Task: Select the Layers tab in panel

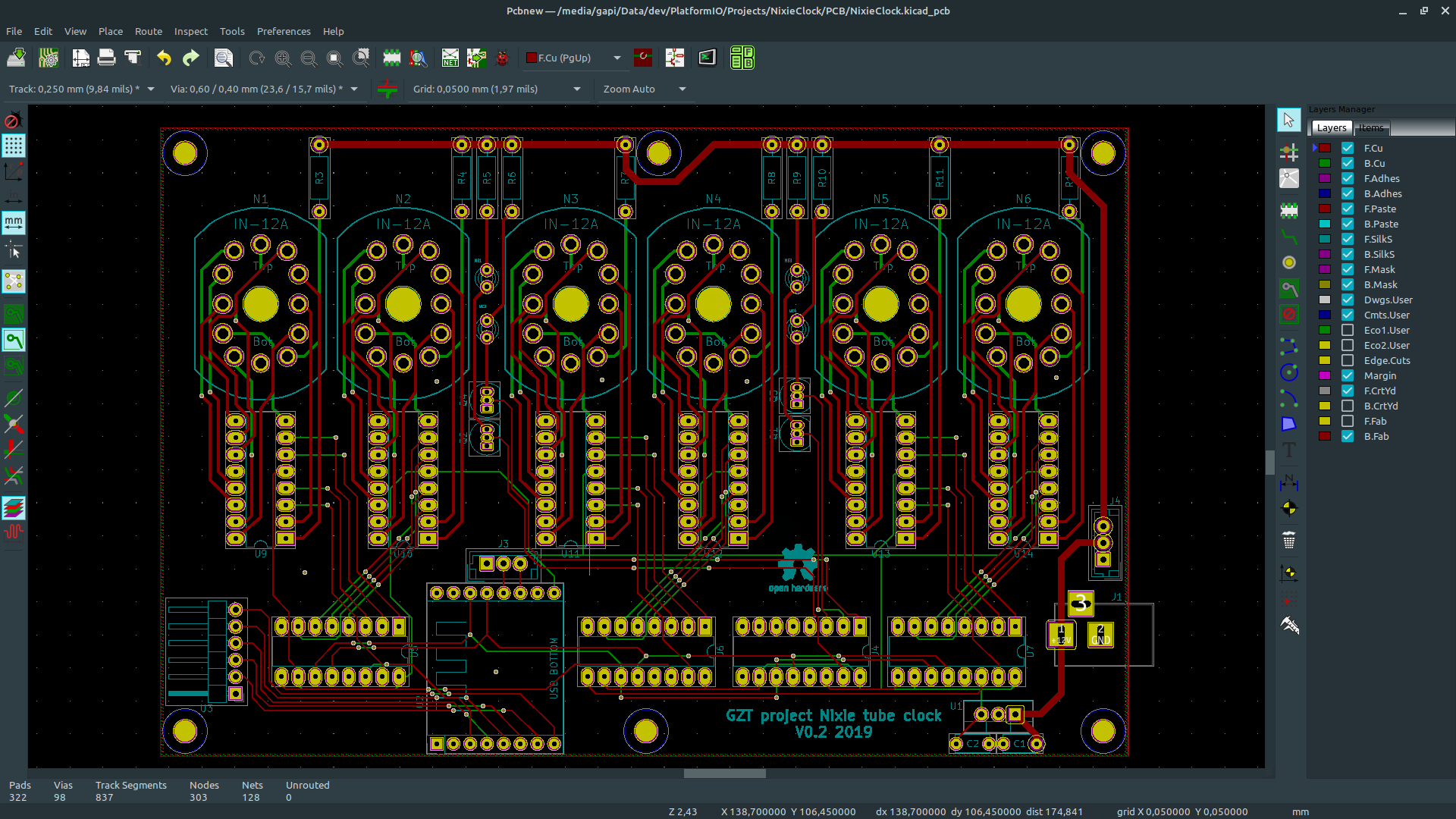Action: (1331, 127)
